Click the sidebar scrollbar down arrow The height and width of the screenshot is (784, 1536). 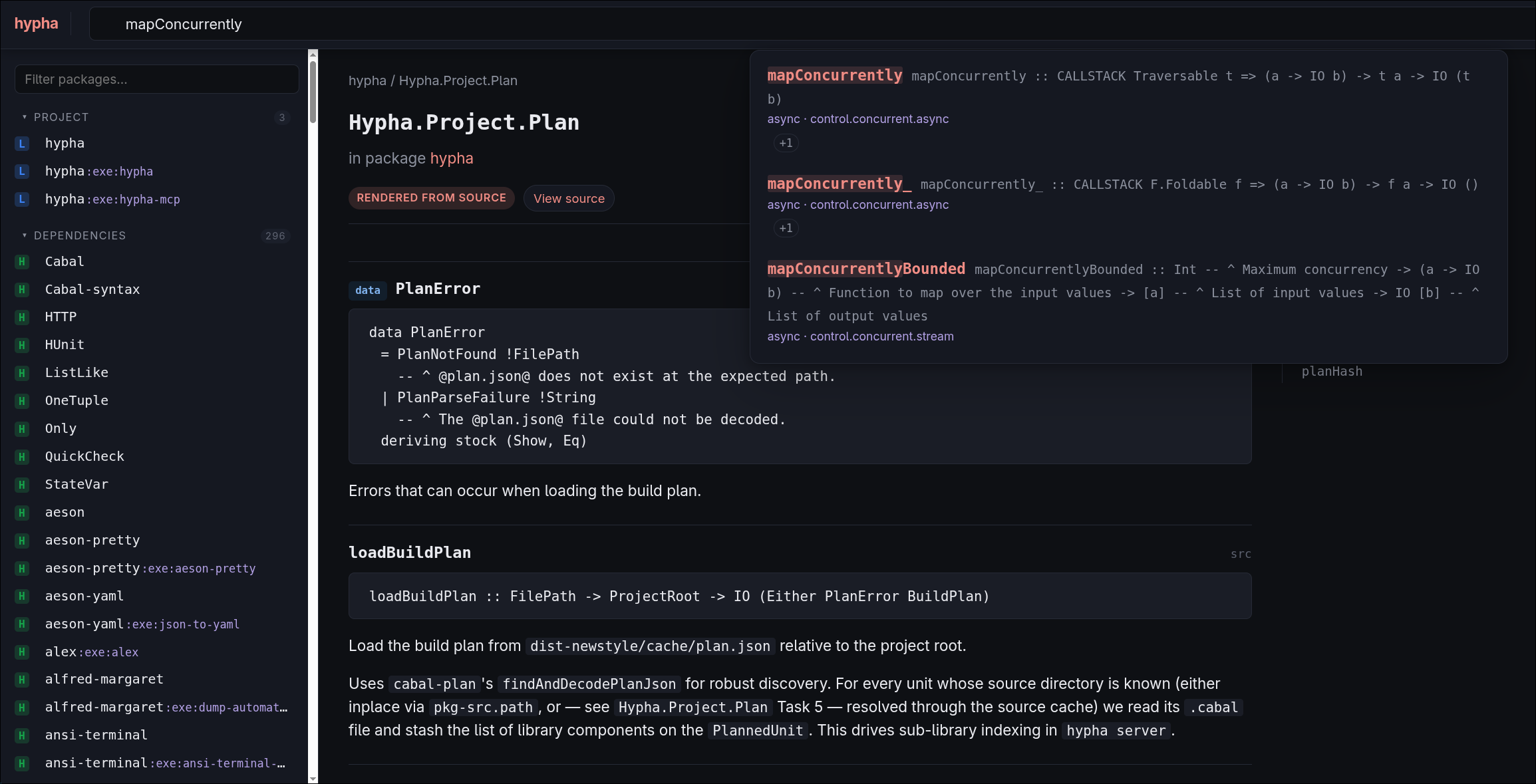point(313,779)
